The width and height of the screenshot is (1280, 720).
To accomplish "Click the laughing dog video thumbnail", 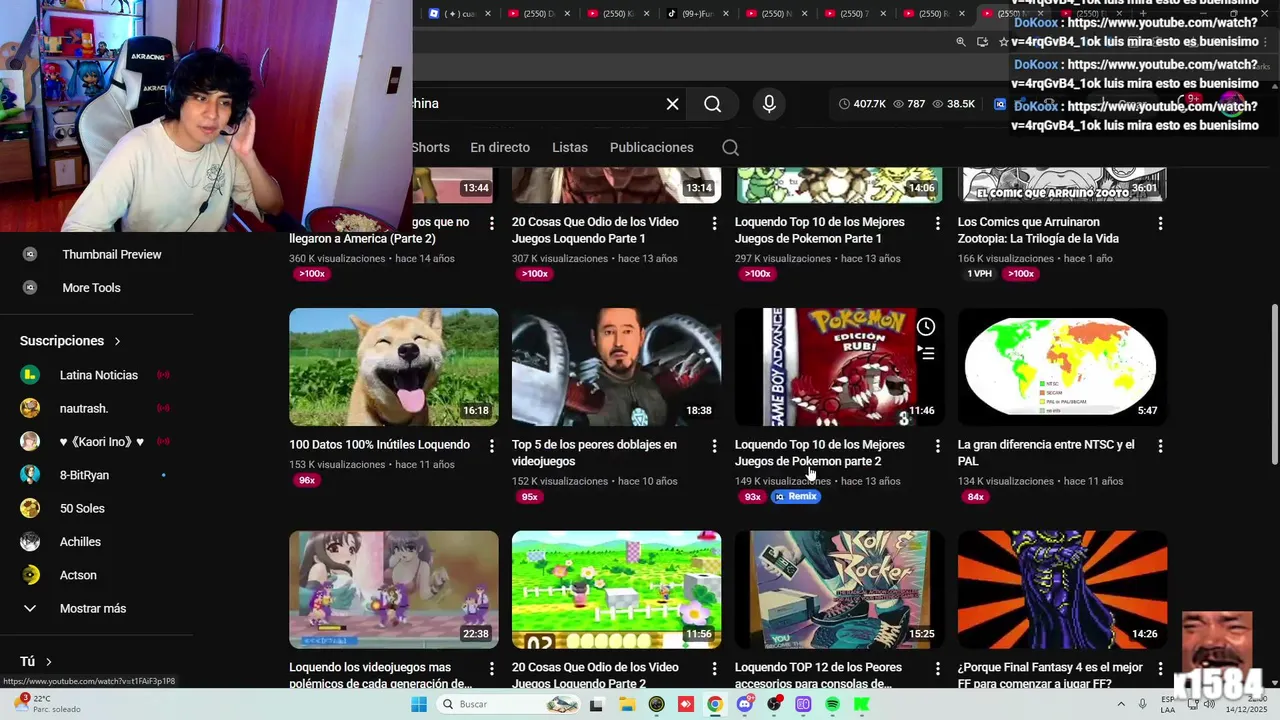I will pyautogui.click(x=394, y=367).
